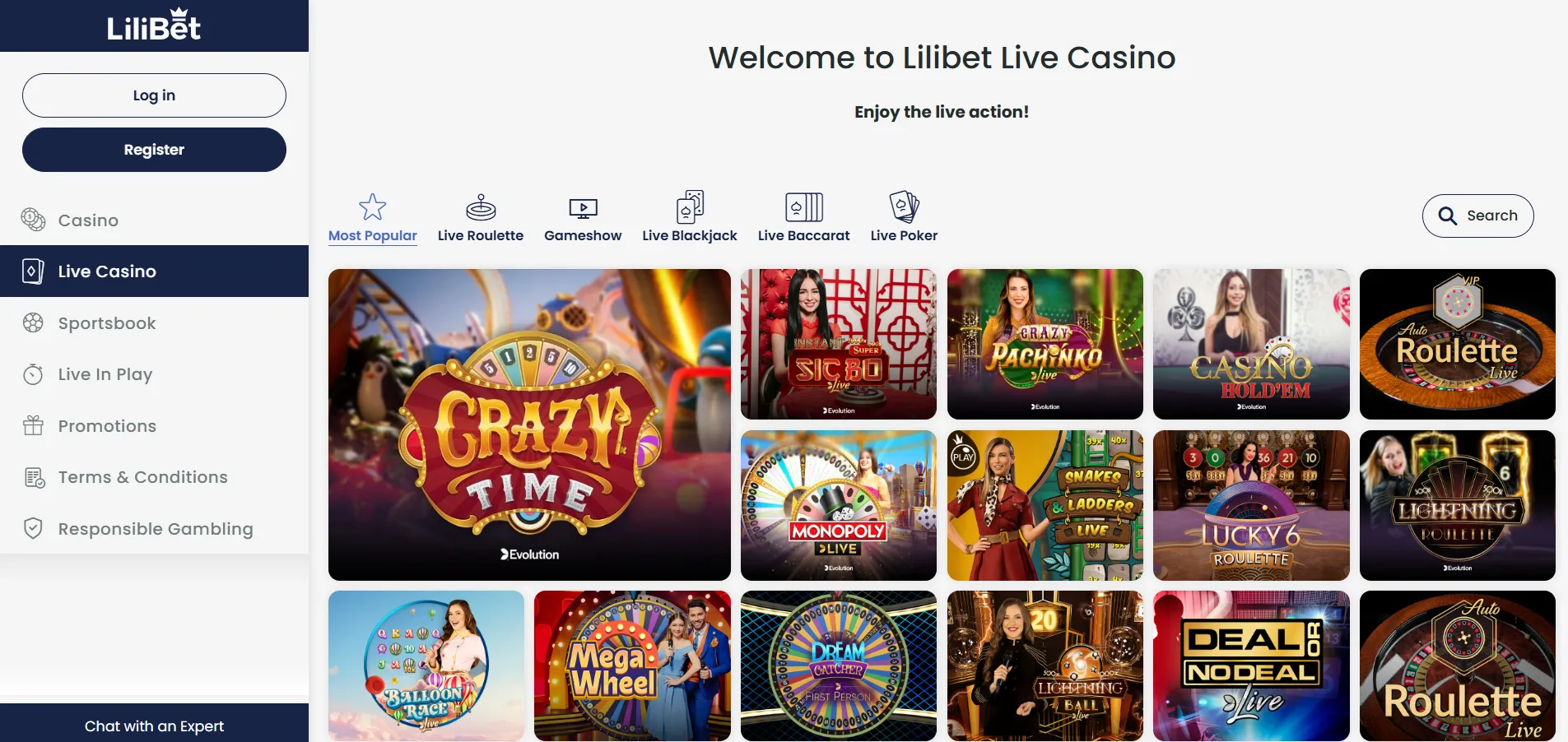Image resolution: width=1568 pixels, height=742 pixels.
Task: Open the Live Baccarat category icon
Action: click(804, 207)
